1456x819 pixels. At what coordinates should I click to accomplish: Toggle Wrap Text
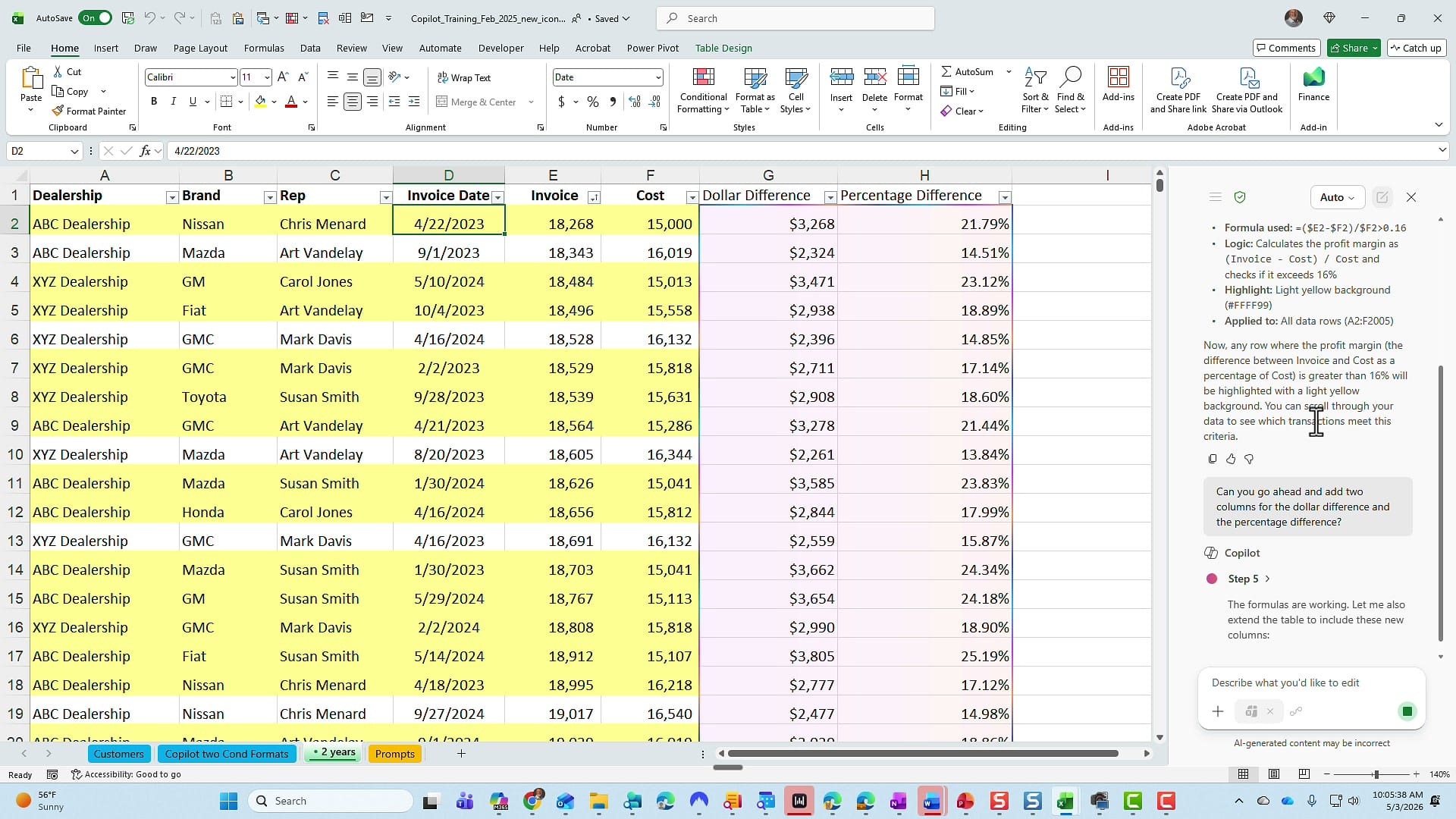coord(464,77)
